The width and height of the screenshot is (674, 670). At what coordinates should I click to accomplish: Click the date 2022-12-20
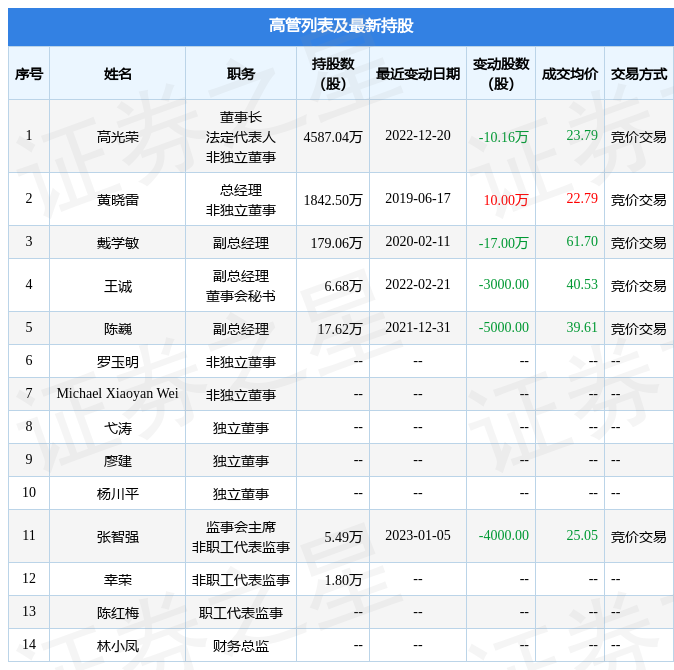point(418,135)
